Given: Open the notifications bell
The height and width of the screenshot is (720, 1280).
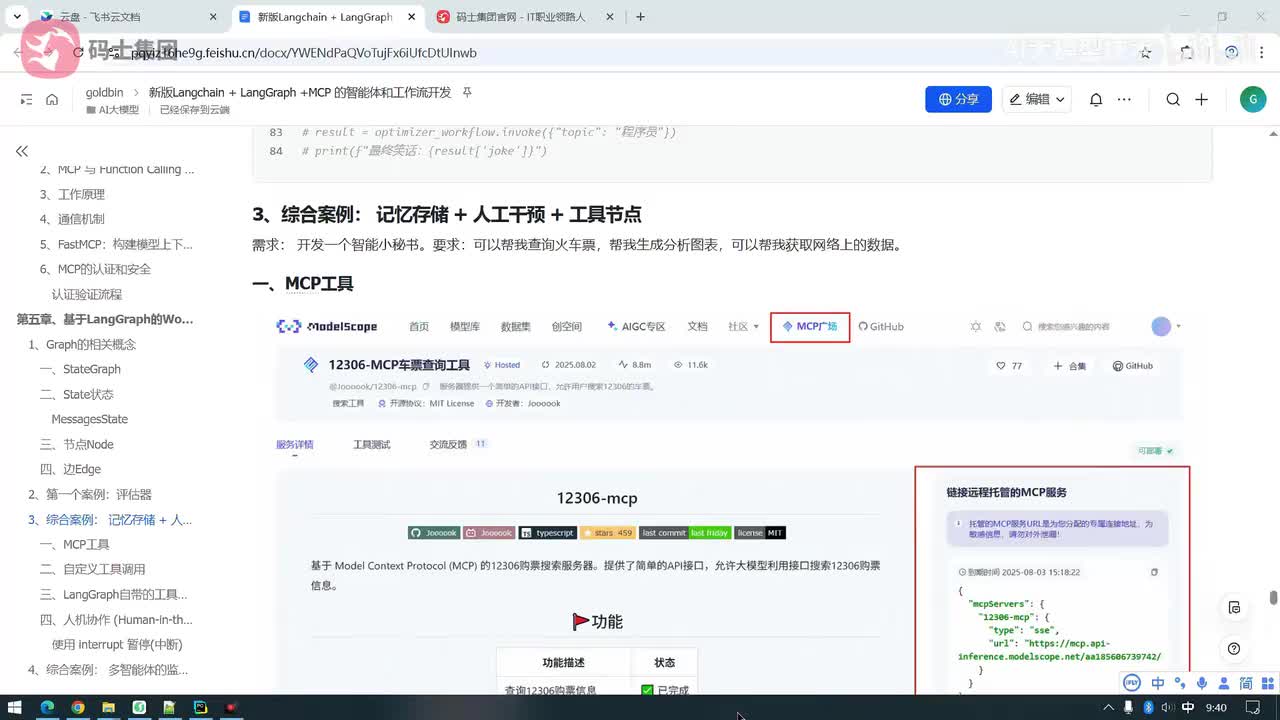Looking at the screenshot, I should [1096, 100].
